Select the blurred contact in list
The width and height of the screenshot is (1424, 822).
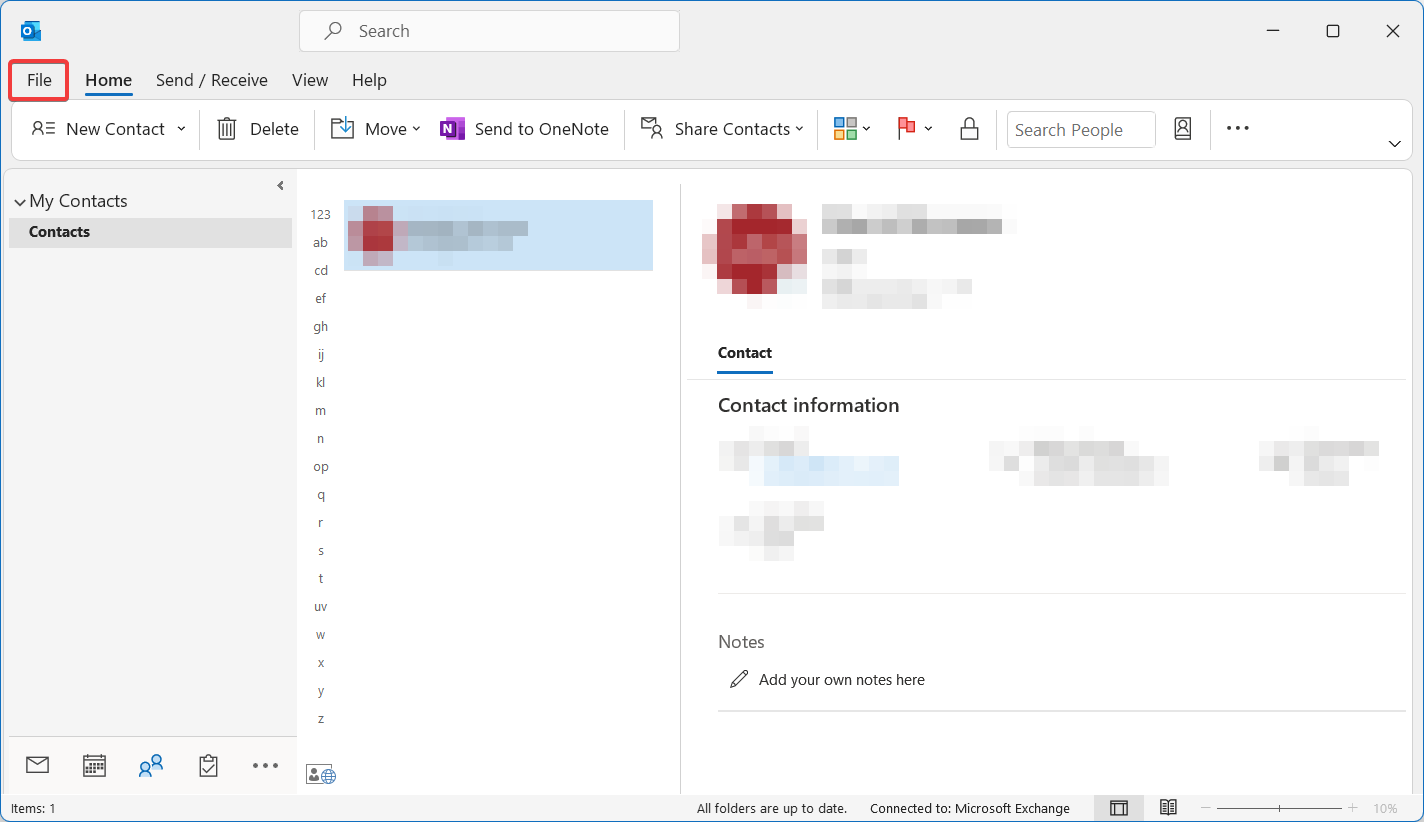pos(498,235)
